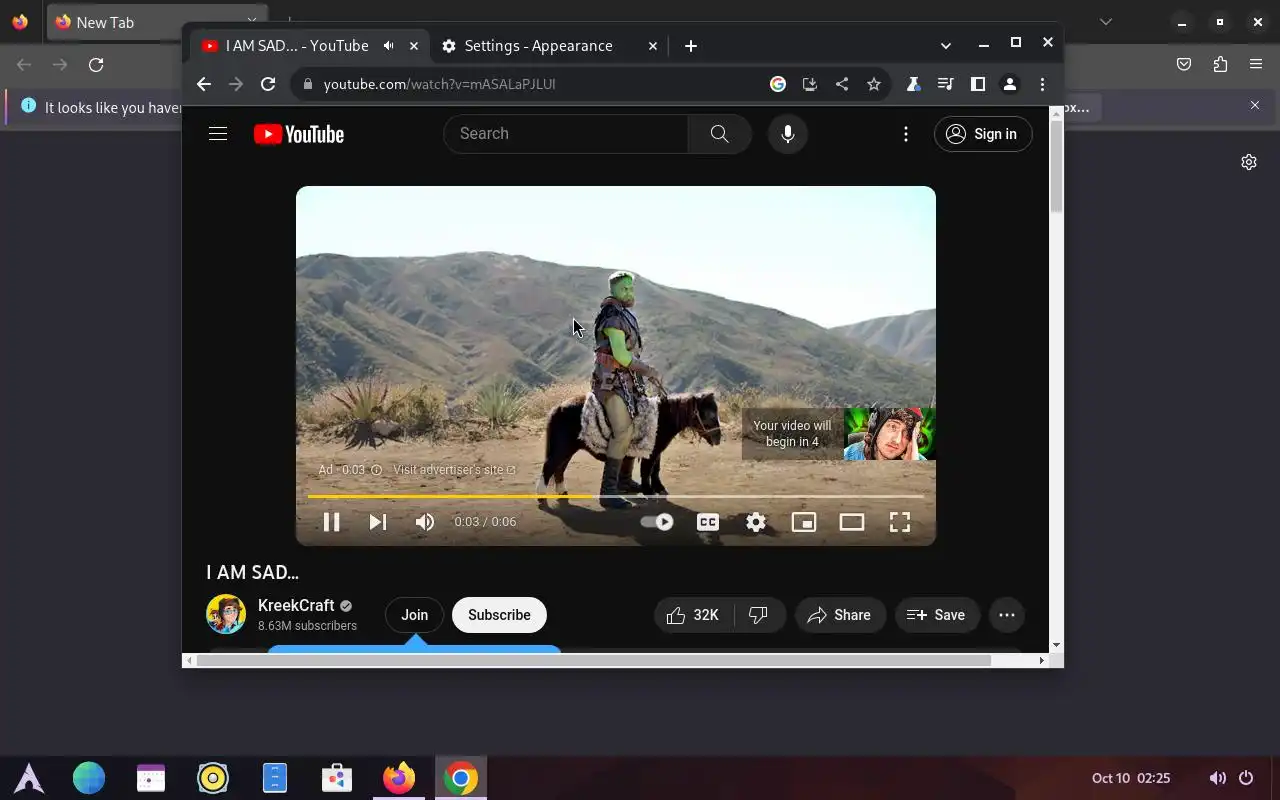Screen dimensions: 1280x800
Task: Open Chrome's three-dot main menu
Action: tap(1042, 84)
